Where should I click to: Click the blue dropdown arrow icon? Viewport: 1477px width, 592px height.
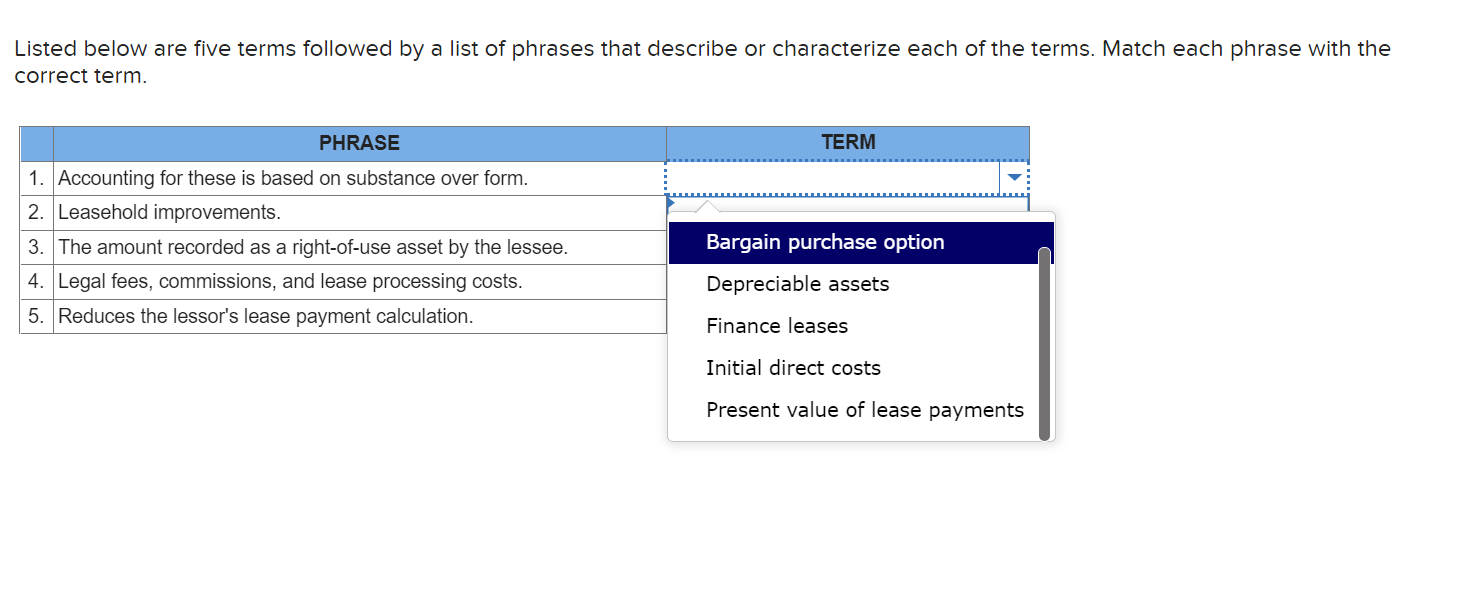point(1014,176)
